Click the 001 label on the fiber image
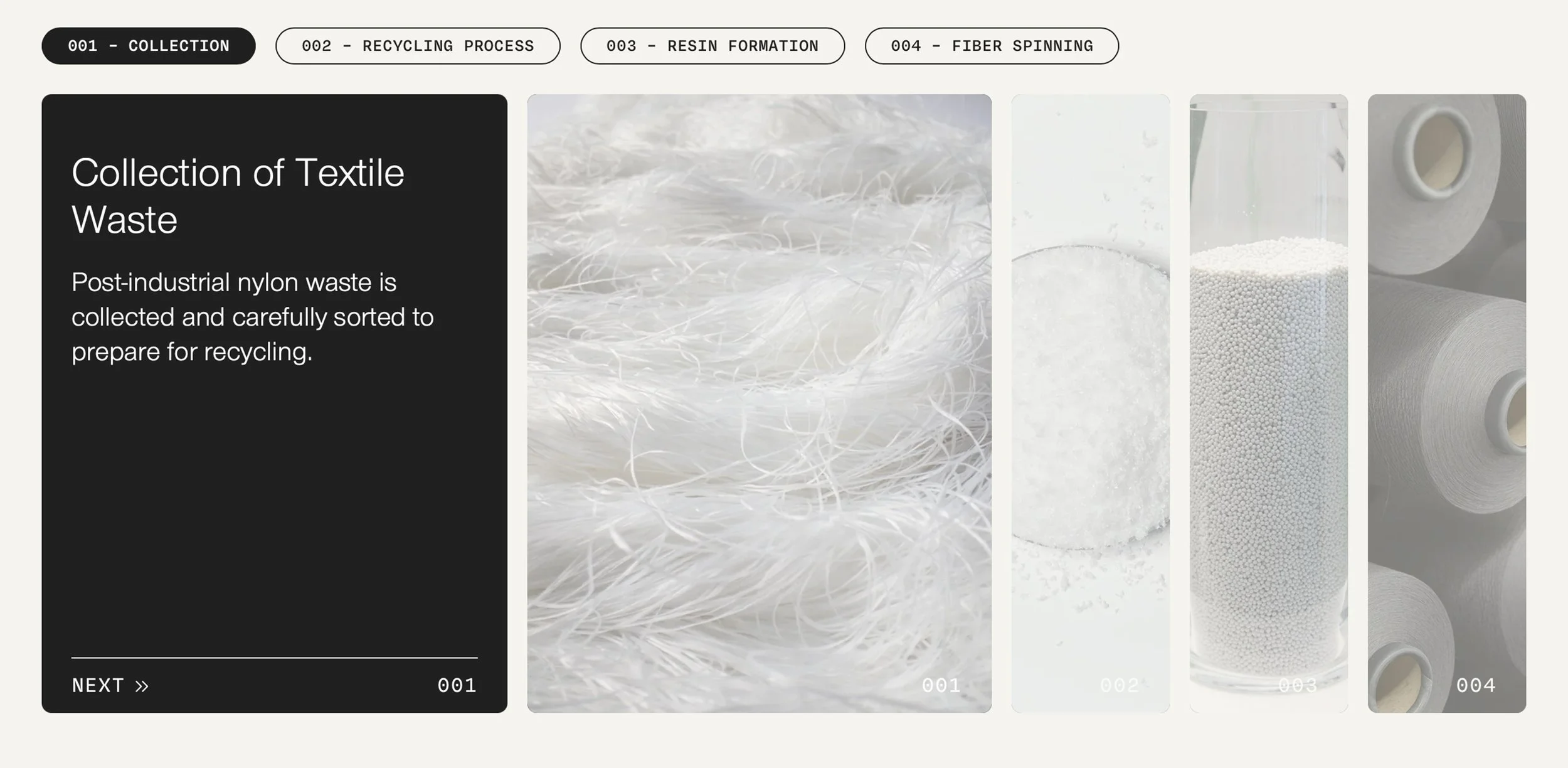The image size is (1568, 768). pos(941,686)
